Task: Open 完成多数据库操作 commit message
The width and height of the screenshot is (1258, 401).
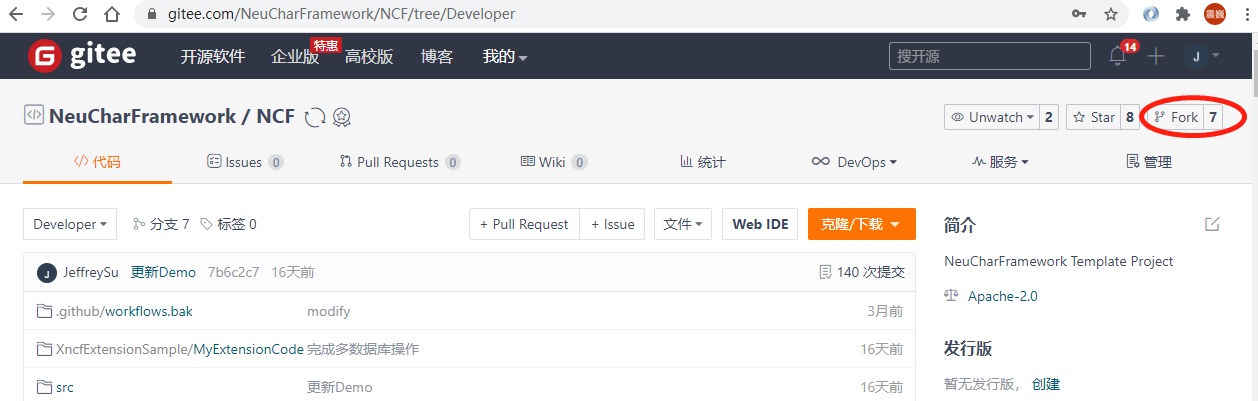Action: (x=363, y=349)
